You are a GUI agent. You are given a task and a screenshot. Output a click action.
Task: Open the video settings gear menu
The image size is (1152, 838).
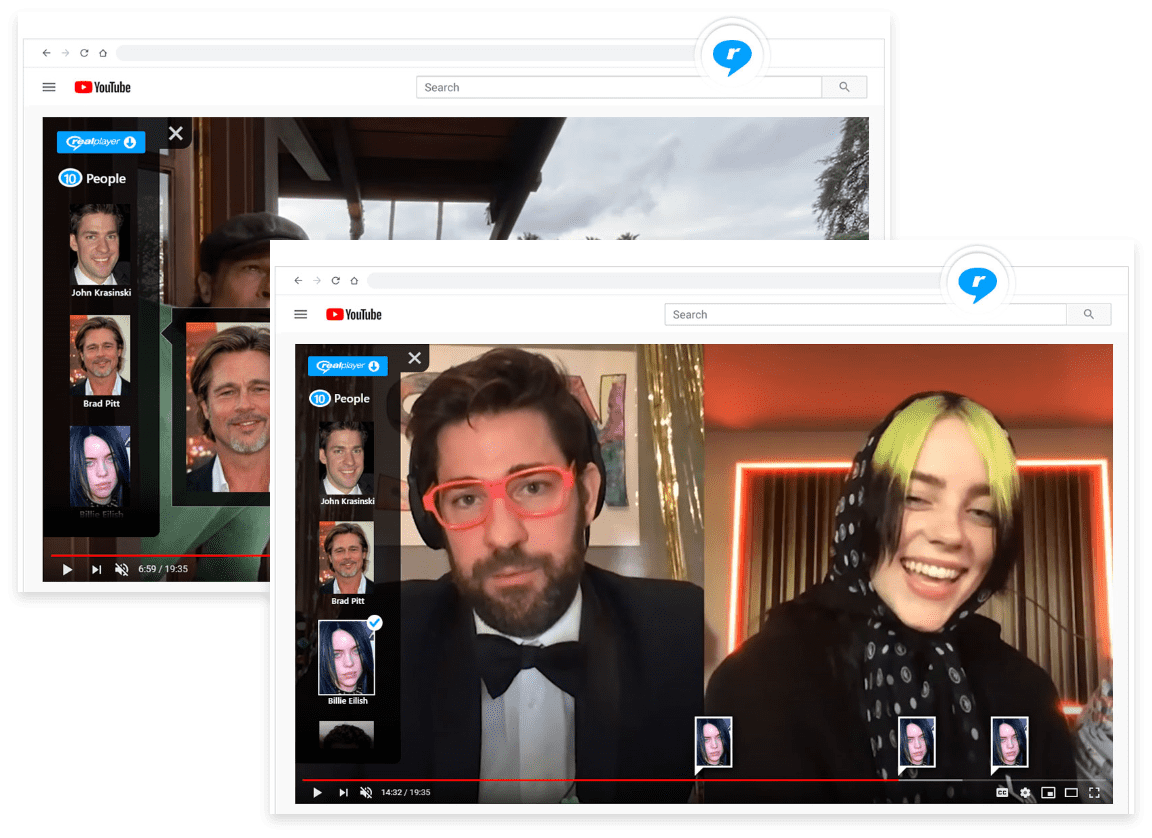(1025, 792)
